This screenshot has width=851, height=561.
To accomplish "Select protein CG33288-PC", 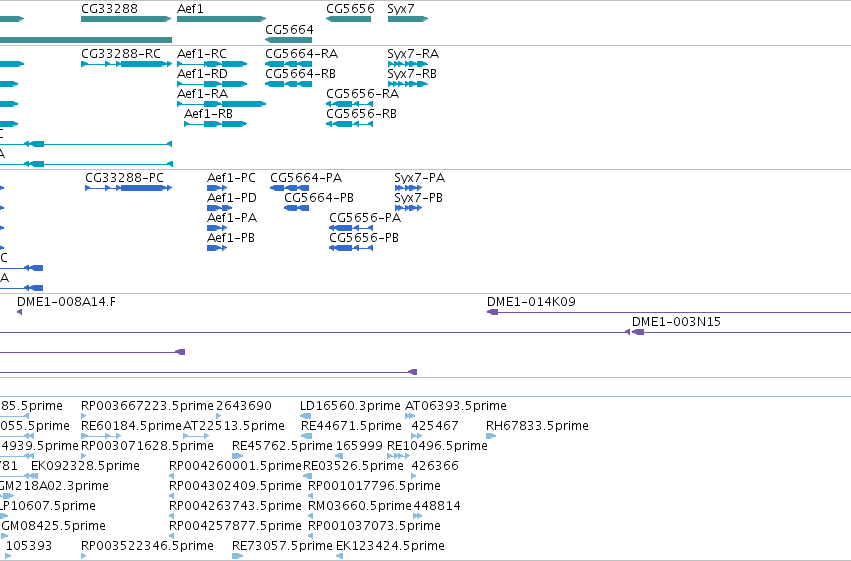I will click(129, 188).
